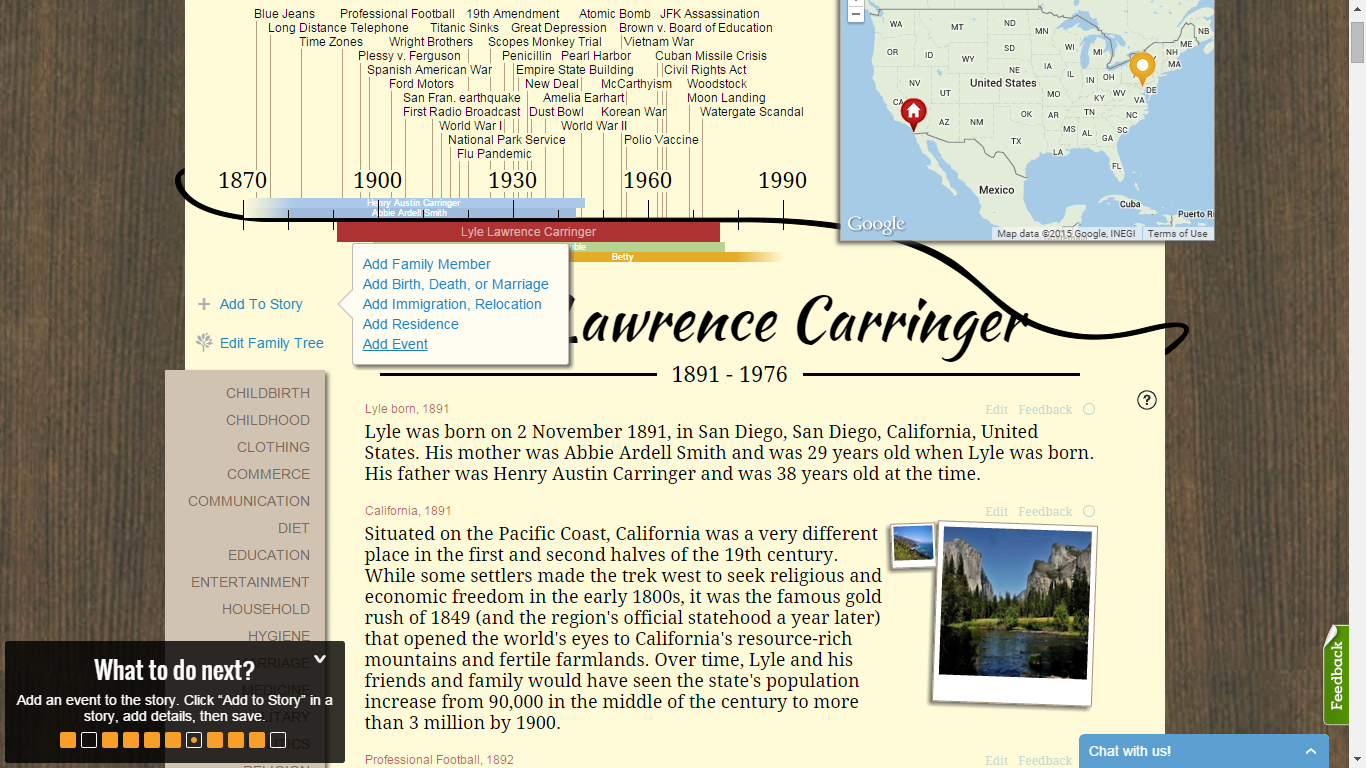Select the COMMUNICATION category
The height and width of the screenshot is (768, 1366).
(249, 501)
